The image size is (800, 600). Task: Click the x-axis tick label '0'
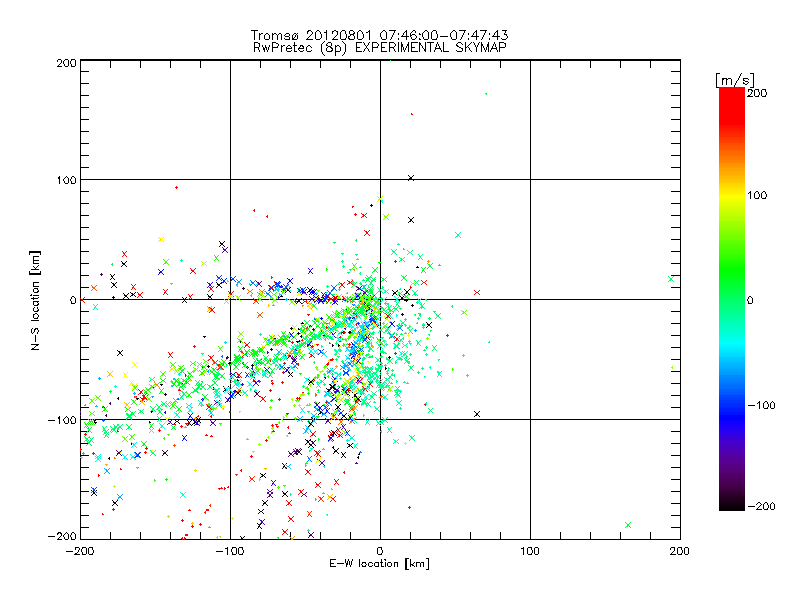(380, 552)
